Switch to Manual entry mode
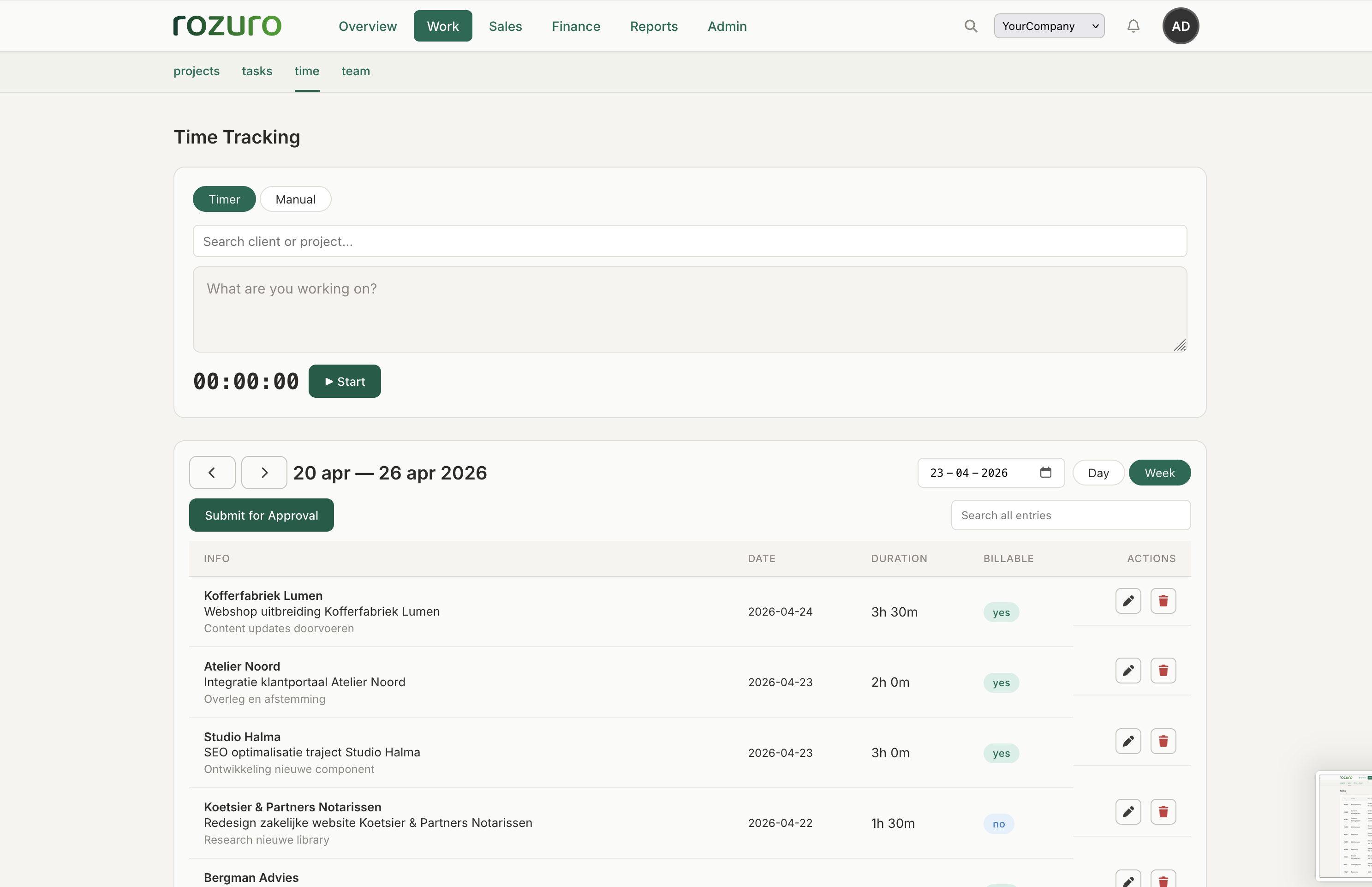This screenshot has width=1372, height=887. pos(295,199)
